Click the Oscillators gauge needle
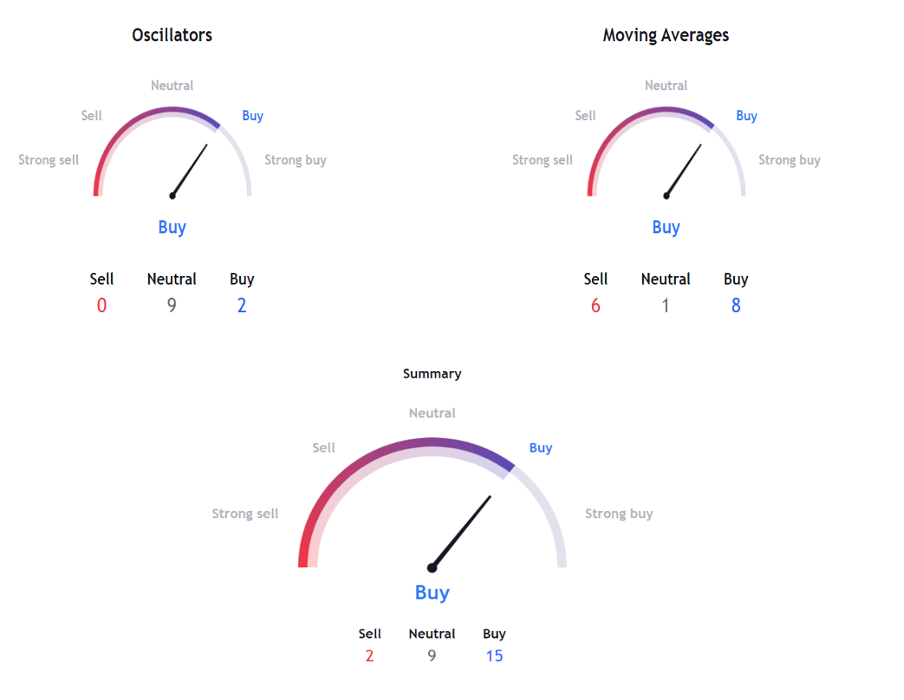Viewport: 904px width, 700px height. coord(189,171)
